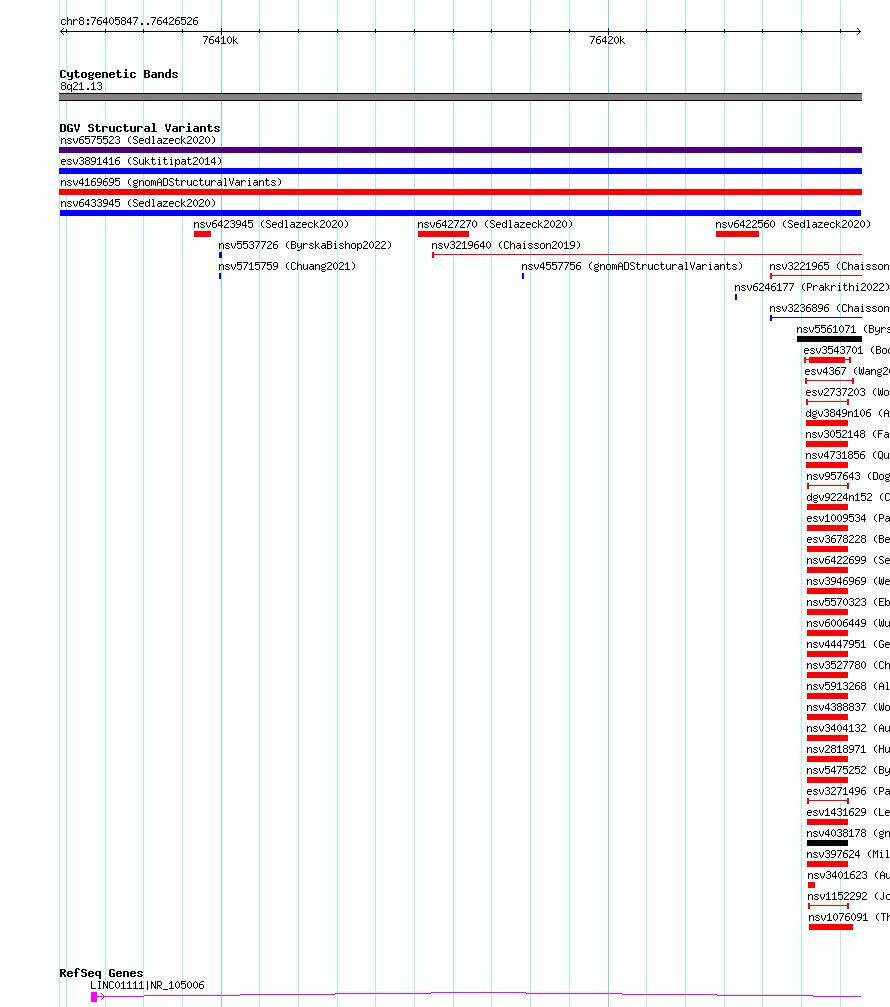Open esv1009534 variant label
Viewport: 890px width, 1007px height.
(848, 518)
